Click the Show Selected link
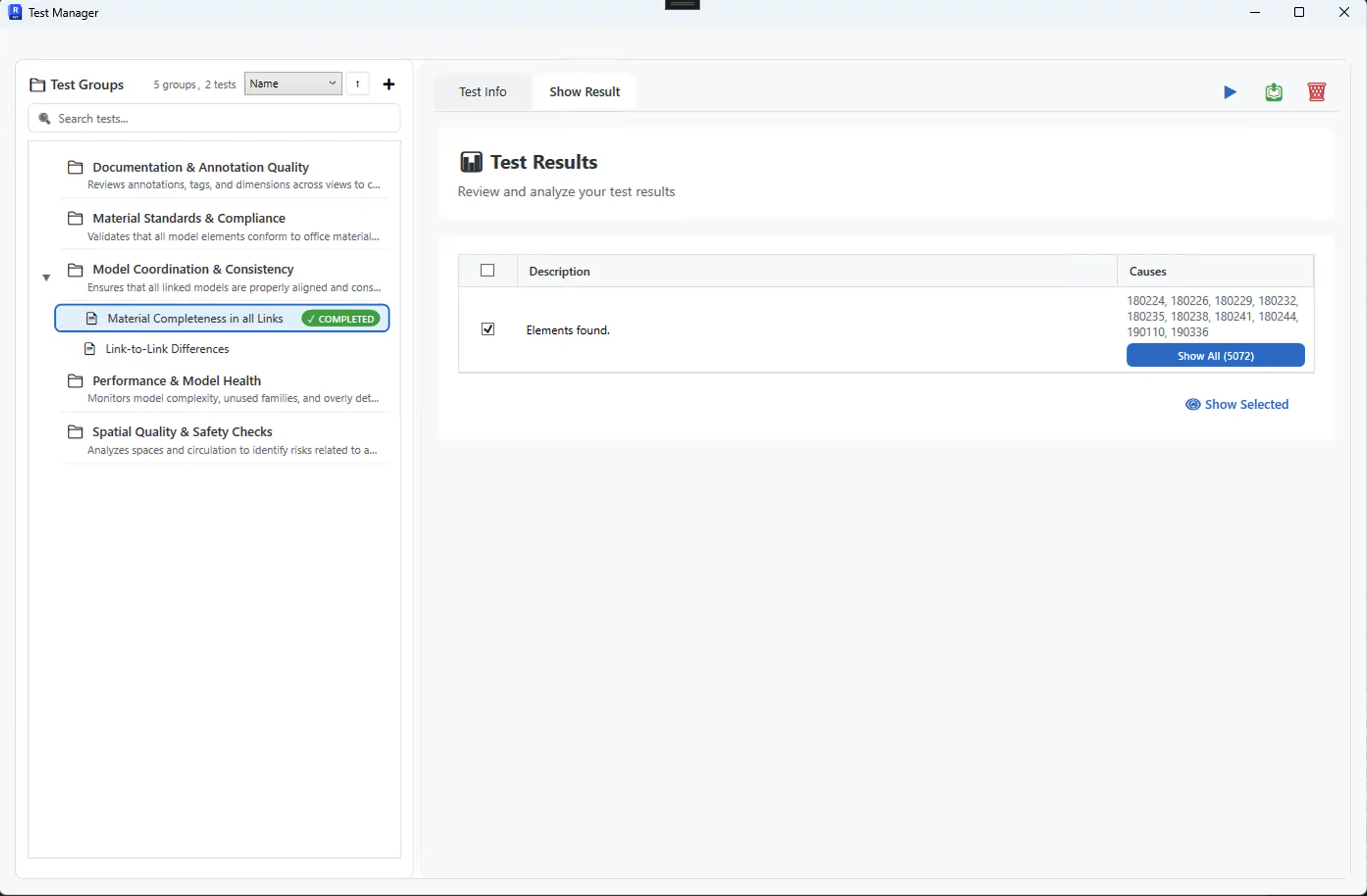Image resolution: width=1367 pixels, height=896 pixels. (1238, 404)
